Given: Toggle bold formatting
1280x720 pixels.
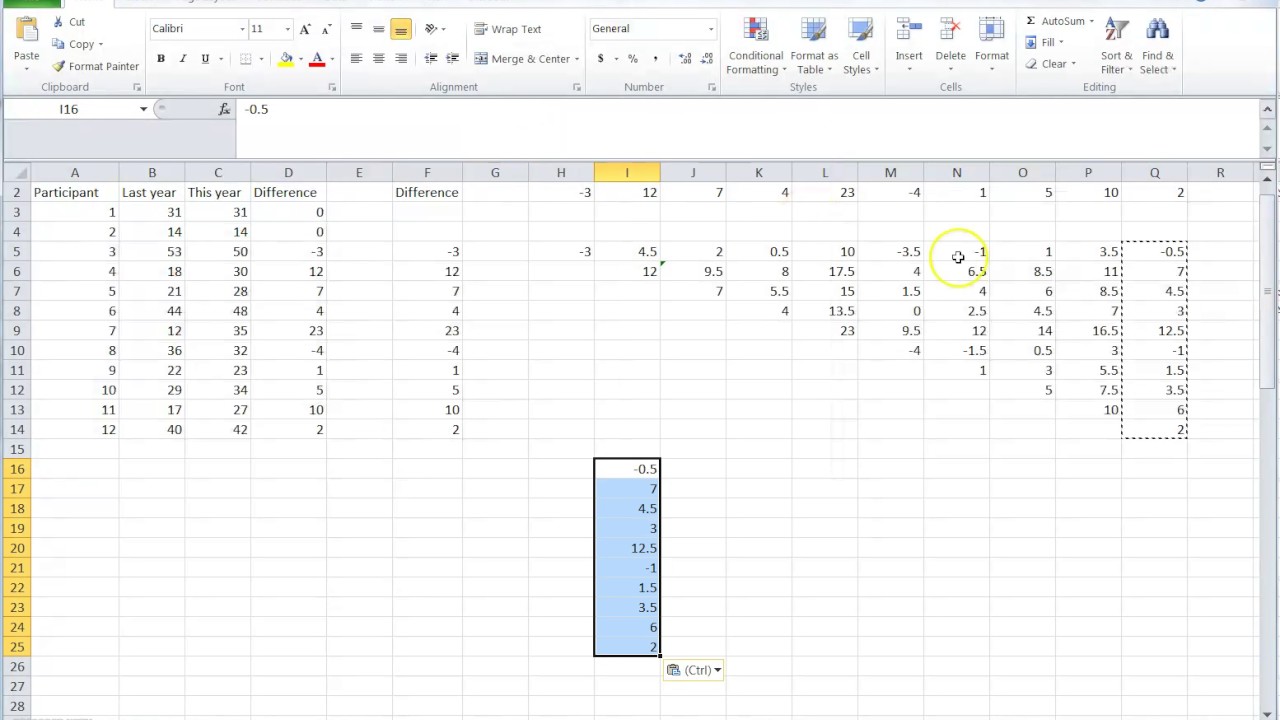Looking at the screenshot, I should click(x=160, y=59).
